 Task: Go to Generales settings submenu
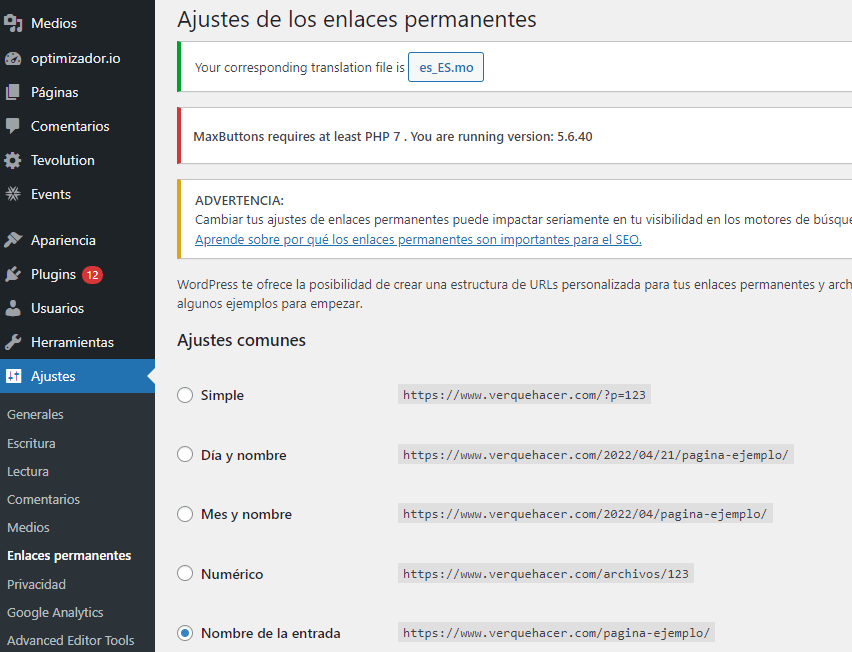[x=35, y=415]
